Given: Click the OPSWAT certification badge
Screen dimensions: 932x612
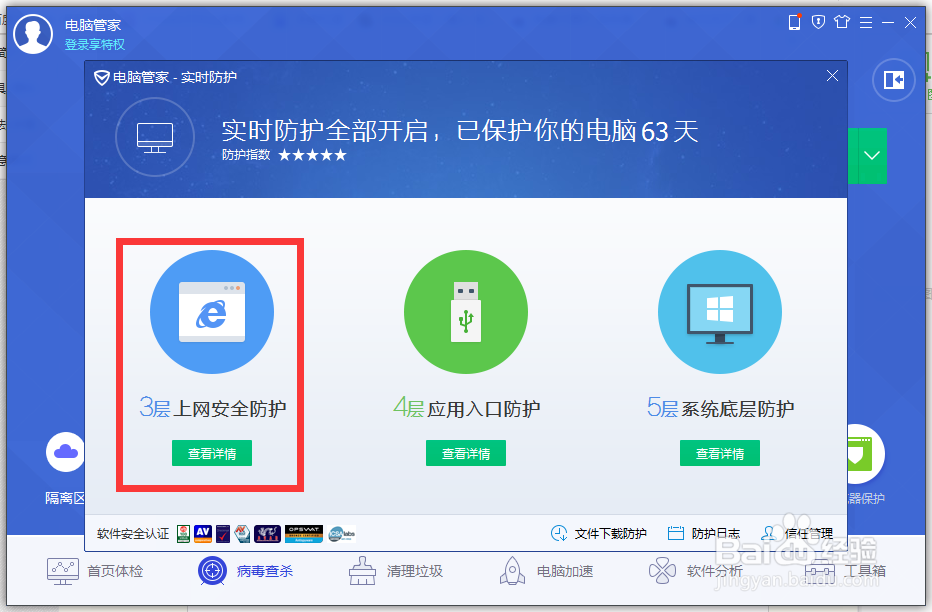Looking at the screenshot, I should [304, 534].
